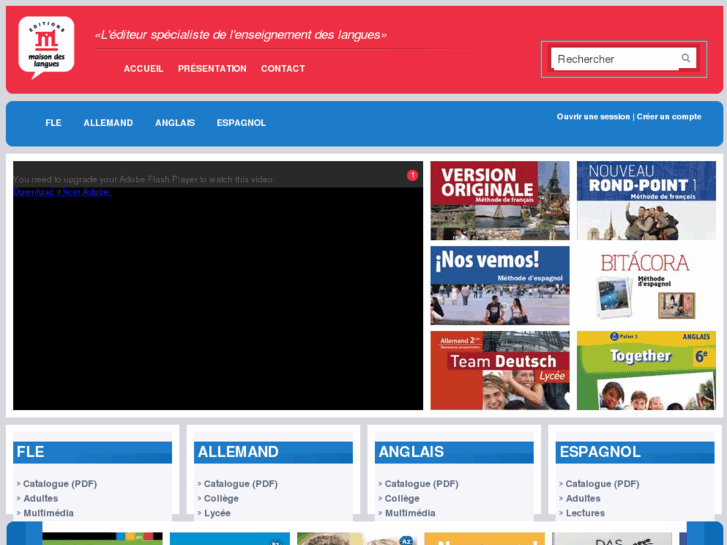Open the Version Originale book banner
727x545 pixels.
pyautogui.click(x=500, y=200)
